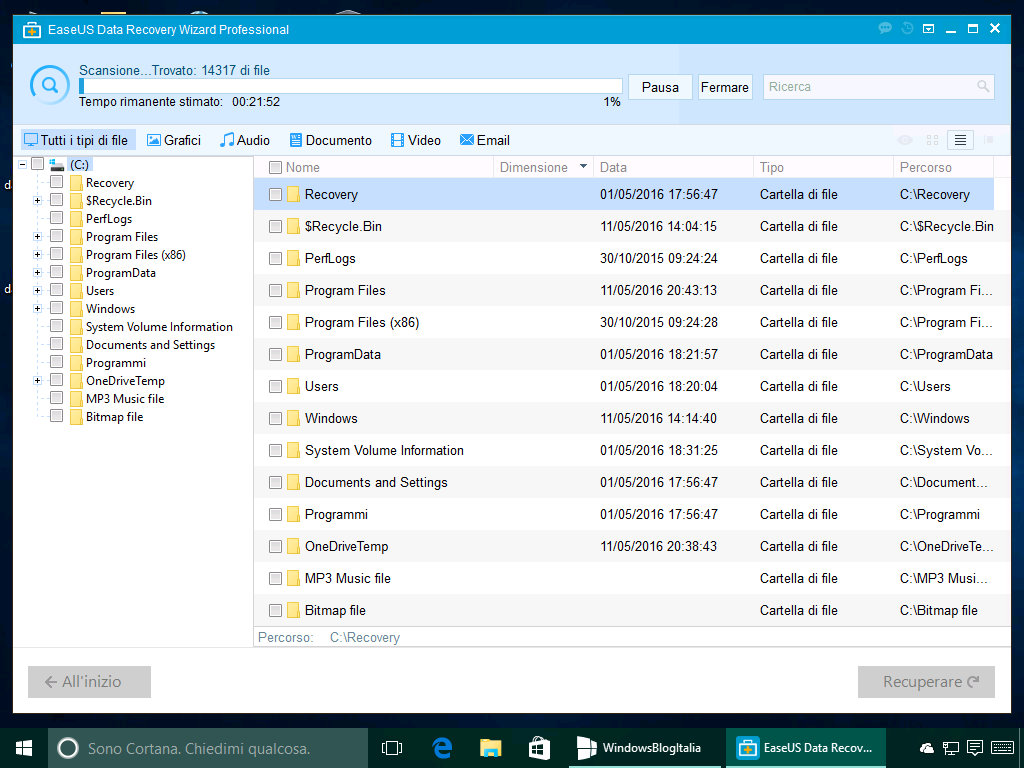
Task: Filter by Audio file type
Action: point(245,140)
